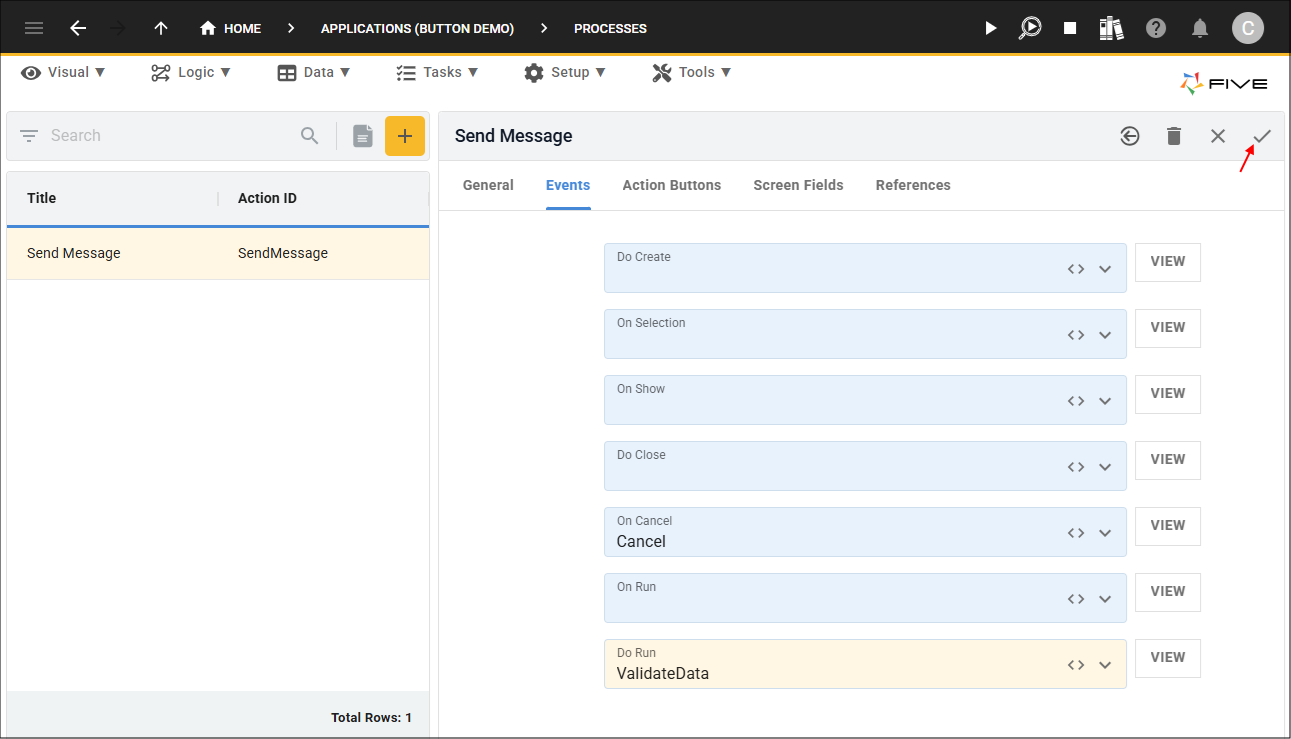Go to HOME breadcrumb
The height and width of the screenshot is (739, 1291).
(231, 28)
